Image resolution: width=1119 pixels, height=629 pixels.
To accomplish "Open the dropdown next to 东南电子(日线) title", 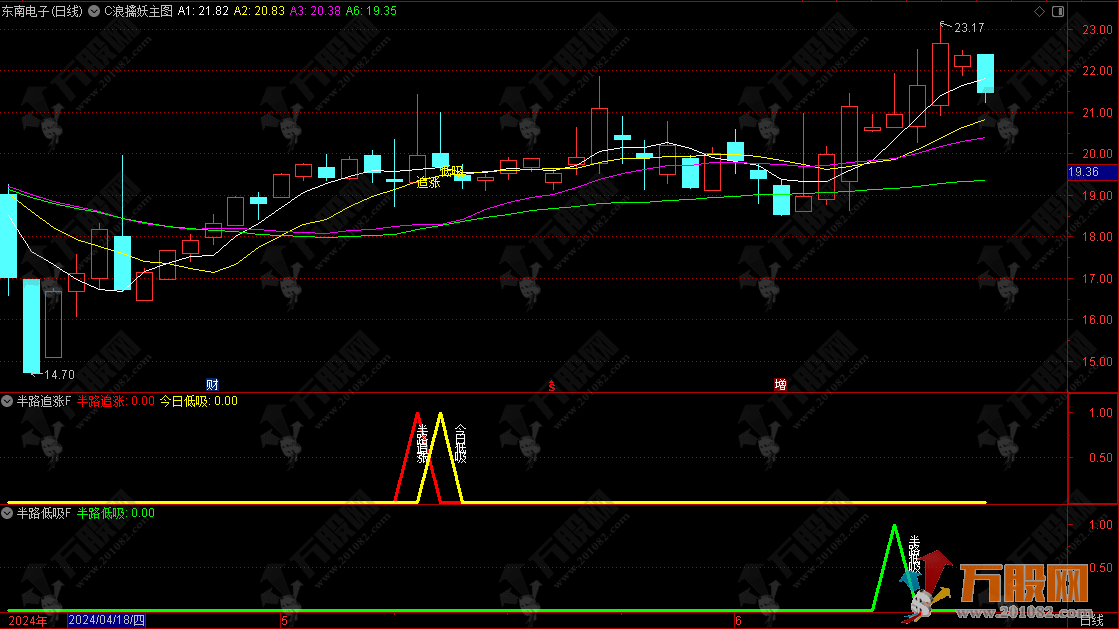I will (93, 11).
